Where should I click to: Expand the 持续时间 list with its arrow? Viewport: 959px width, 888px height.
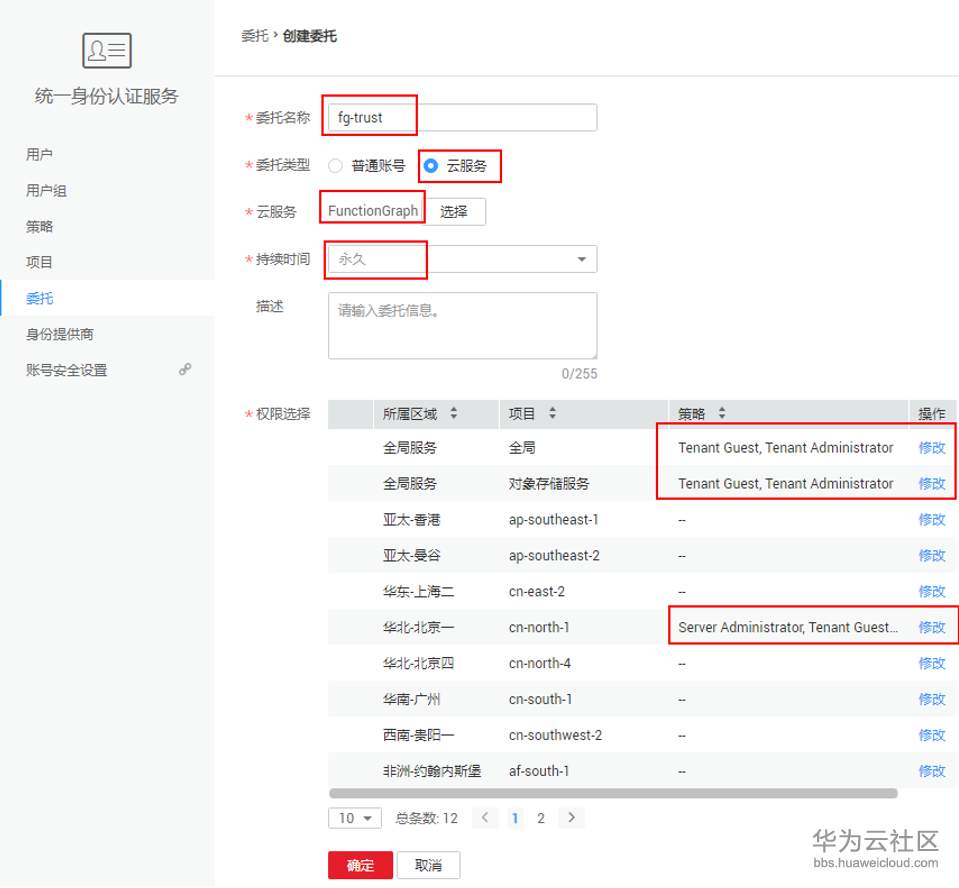pyautogui.click(x=582, y=259)
